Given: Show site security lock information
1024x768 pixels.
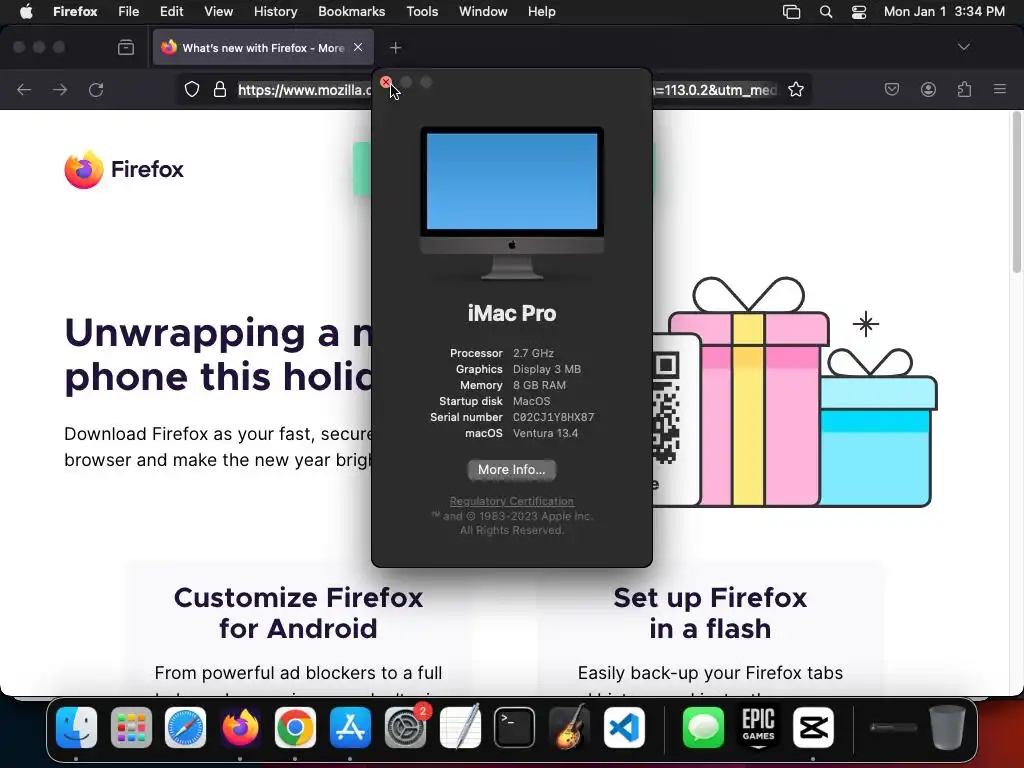Looking at the screenshot, I should pyautogui.click(x=220, y=89).
